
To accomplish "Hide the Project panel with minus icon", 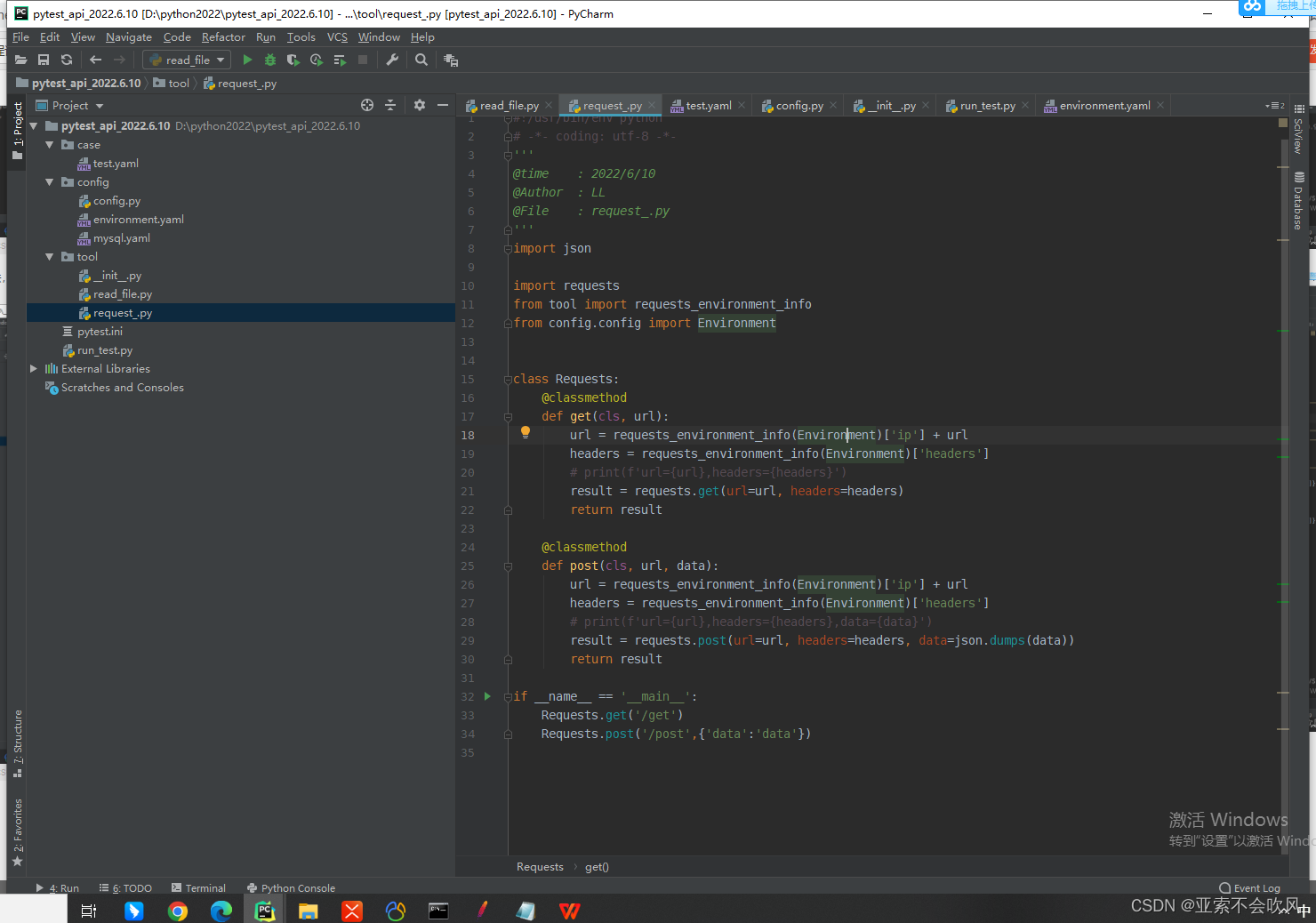I will (443, 105).
